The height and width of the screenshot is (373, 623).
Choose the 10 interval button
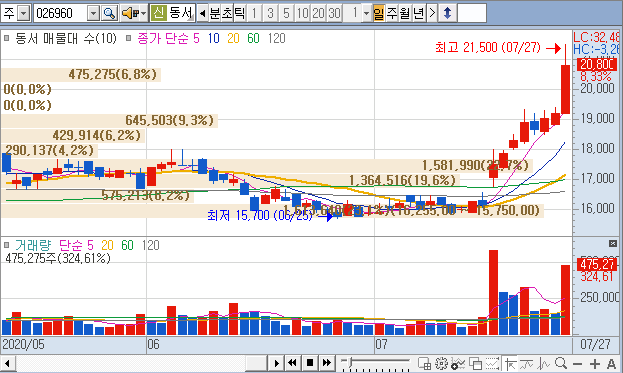click(302, 13)
